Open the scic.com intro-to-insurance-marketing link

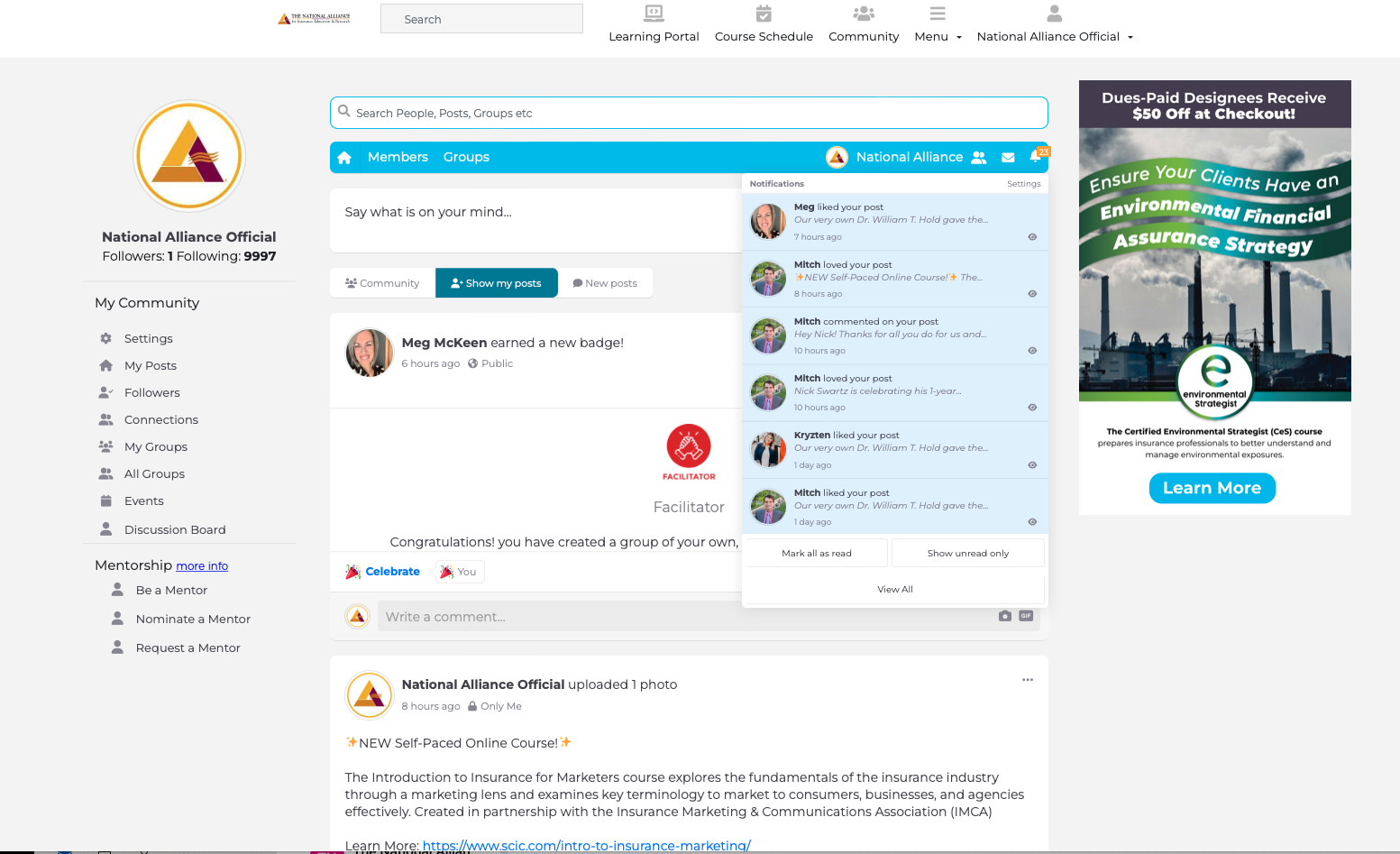click(586, 846)
